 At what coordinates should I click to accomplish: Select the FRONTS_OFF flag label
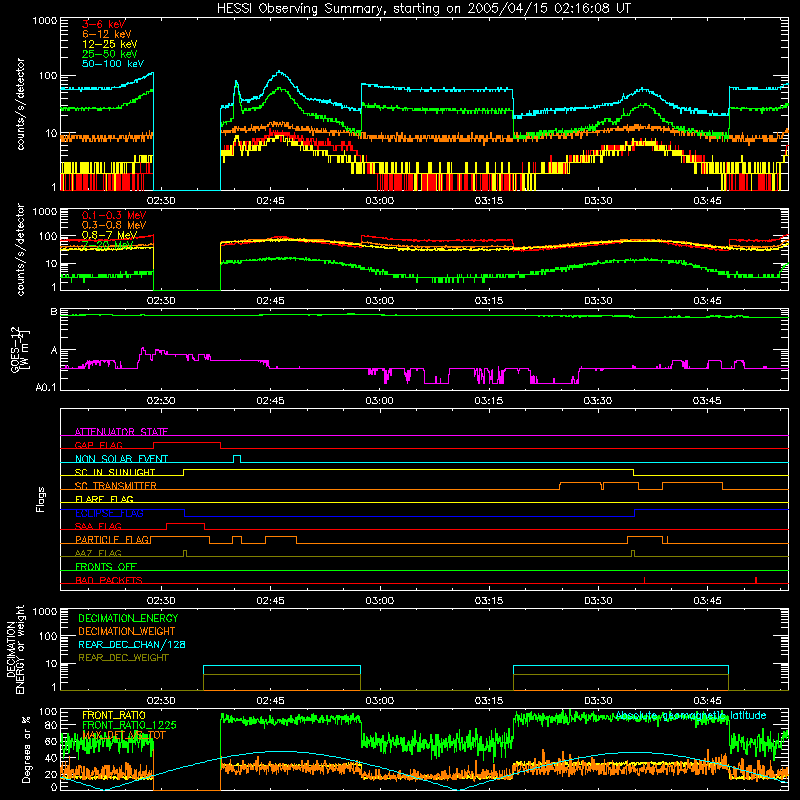[x=106, y=567]
